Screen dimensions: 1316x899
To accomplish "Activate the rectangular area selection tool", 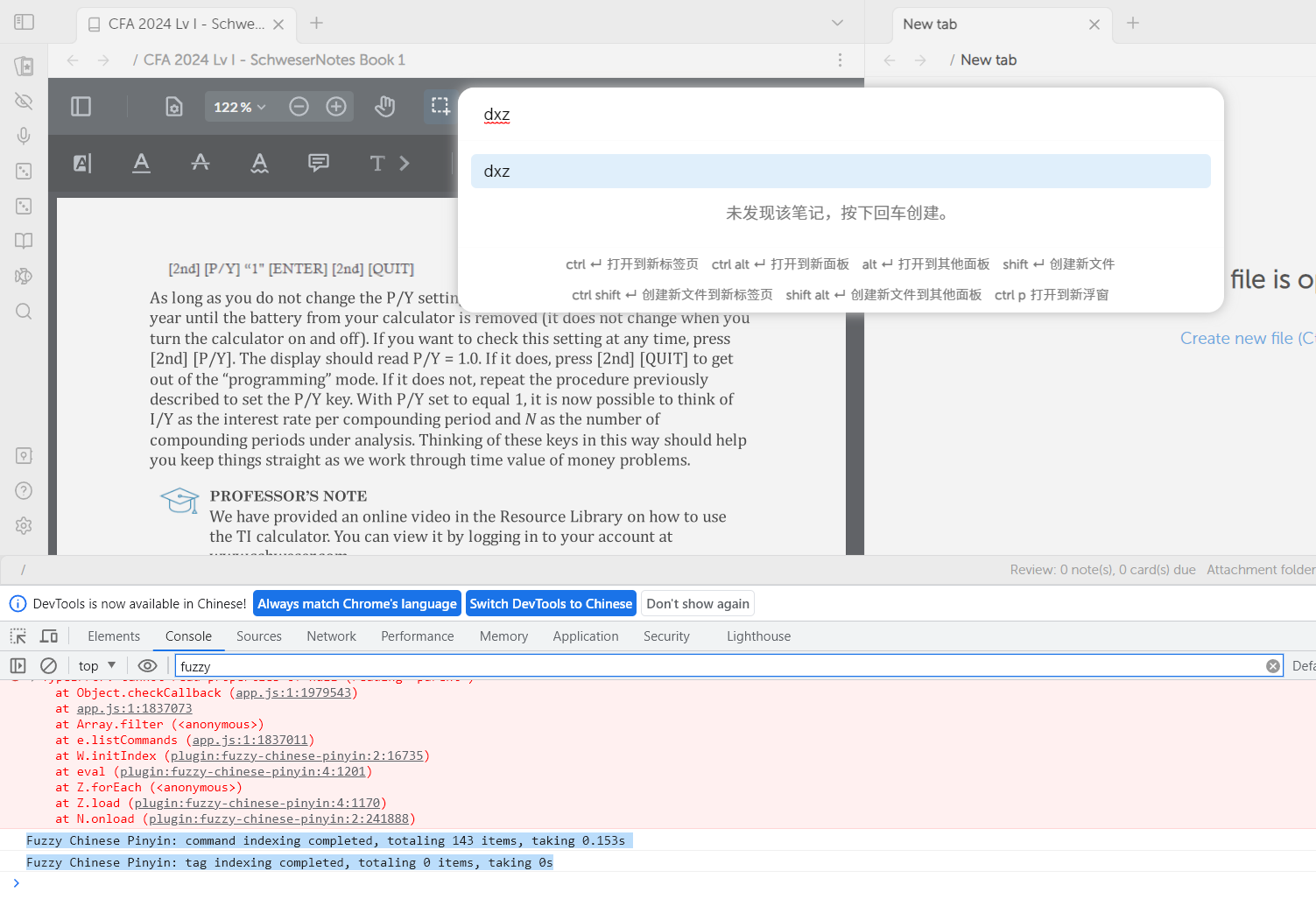I will tap(440, 106).
